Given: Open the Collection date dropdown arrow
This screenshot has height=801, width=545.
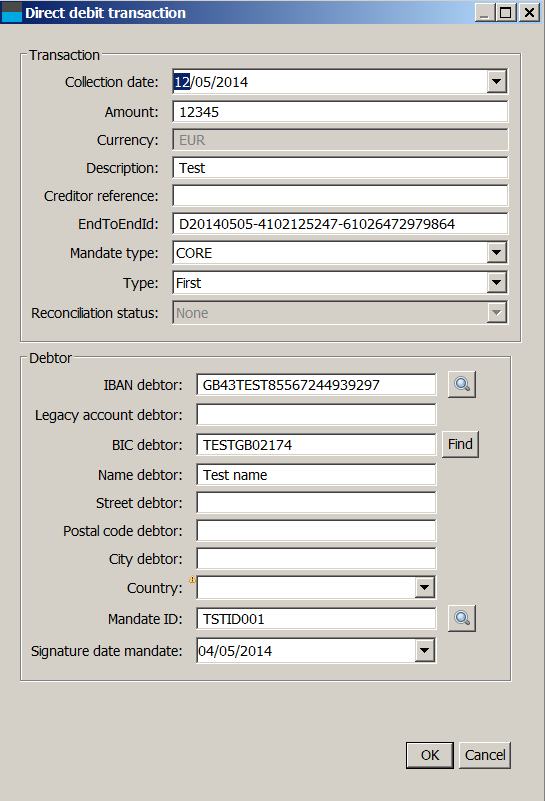Looking at the screenshot, I should 496,82.
